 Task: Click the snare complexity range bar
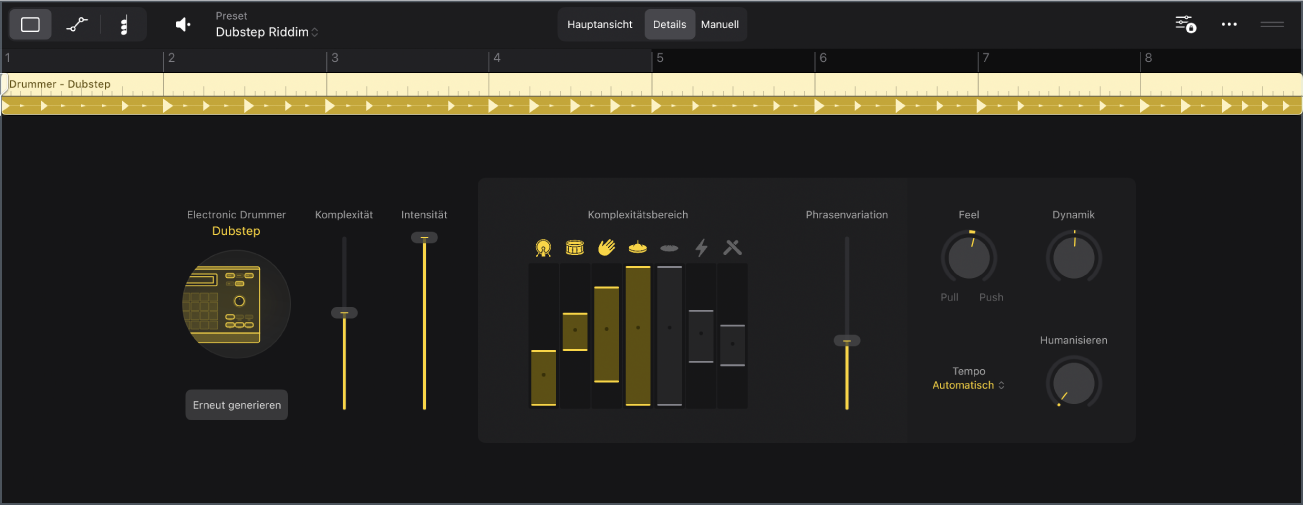[x=575, y=331]
